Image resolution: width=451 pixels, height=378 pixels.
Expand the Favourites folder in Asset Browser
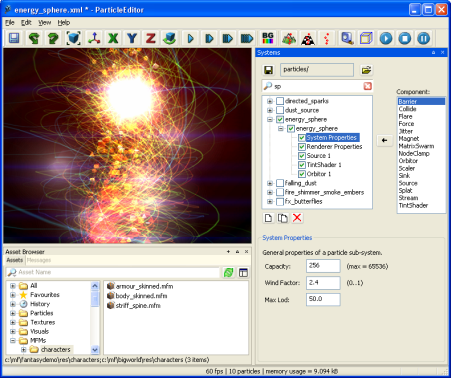(x=13, y=295)
